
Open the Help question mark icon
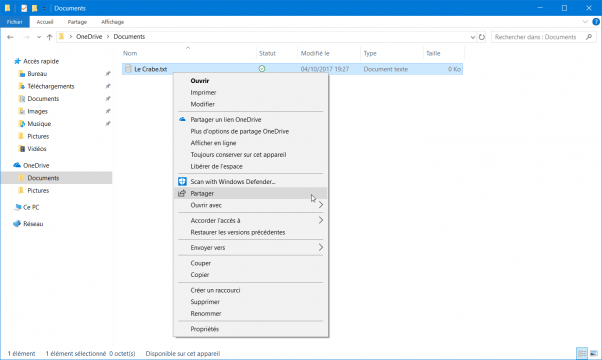[x=596, y=22]
